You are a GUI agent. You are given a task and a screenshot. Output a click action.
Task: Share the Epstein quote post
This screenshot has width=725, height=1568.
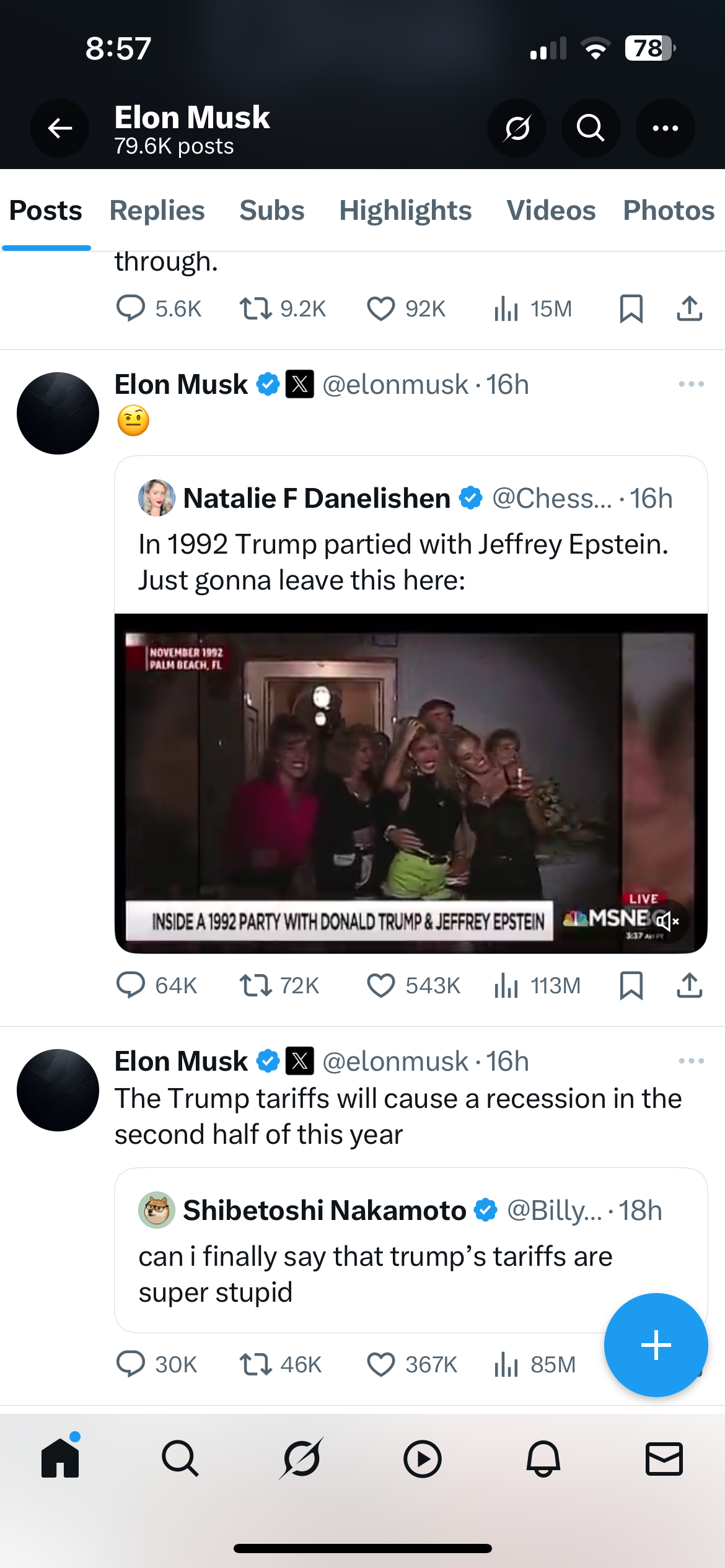pyautogui.click(x=689, y=985)
